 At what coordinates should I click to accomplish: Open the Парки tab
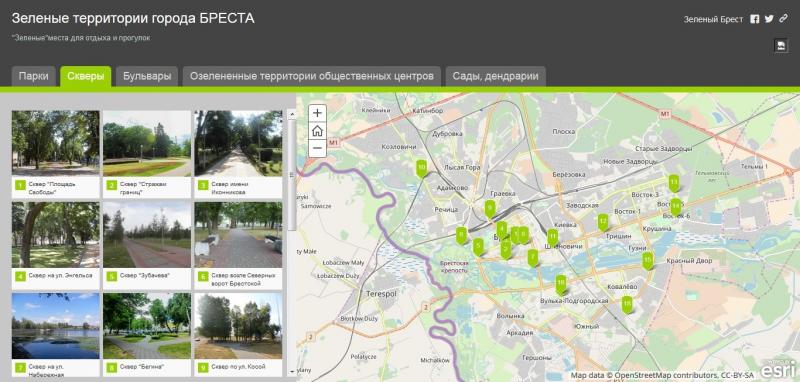[x=34, y=77]
